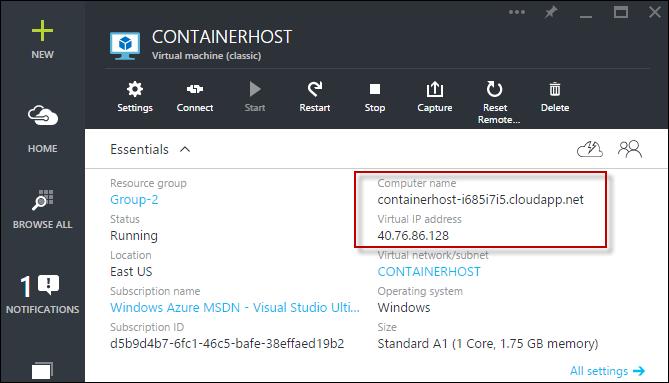Connect to the virtual machine

pos(195,97)
